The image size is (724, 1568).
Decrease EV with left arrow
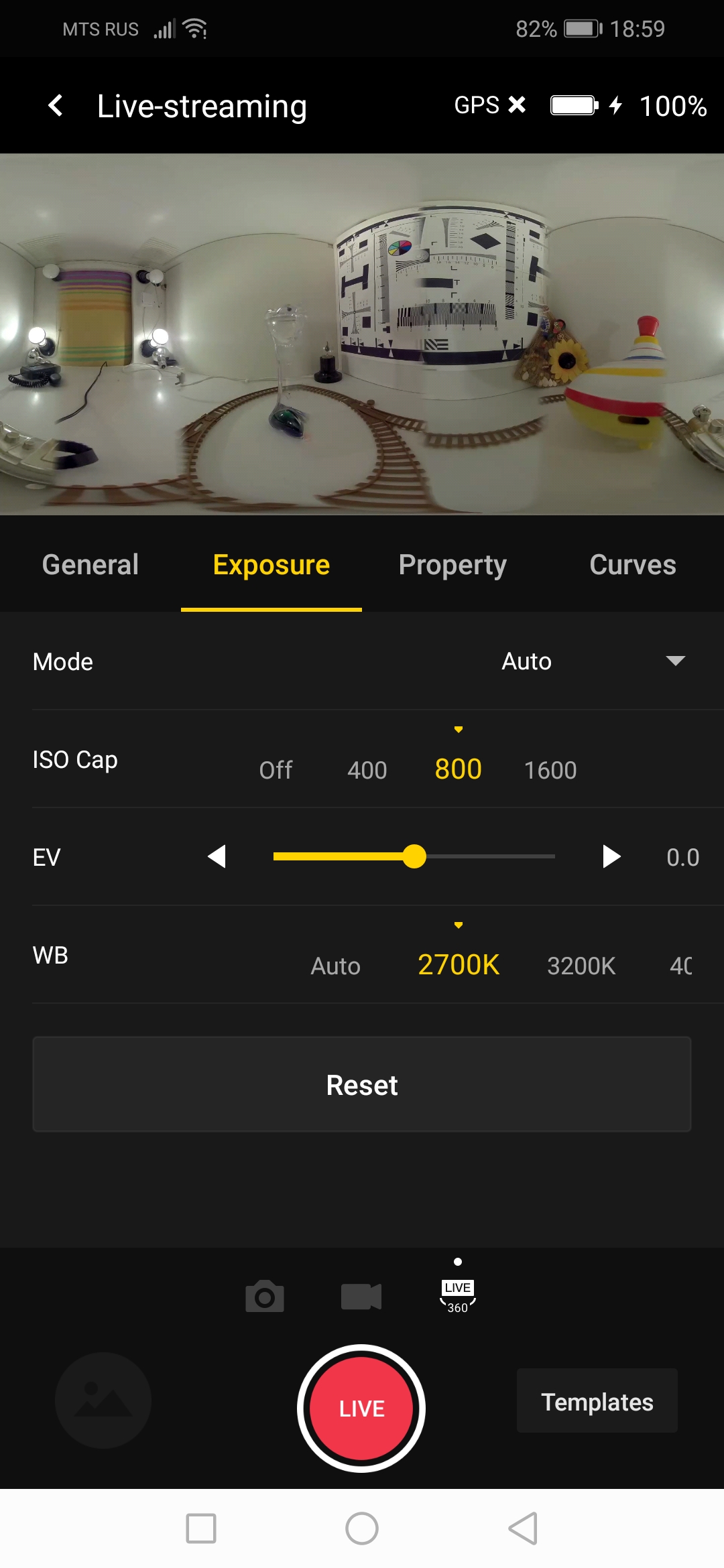pos(217,856)
